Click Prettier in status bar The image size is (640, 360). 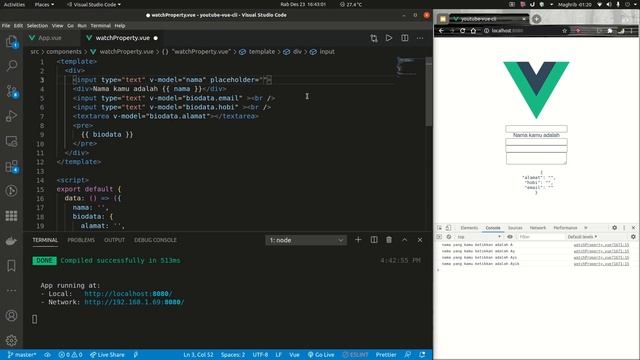pyautogui.click(x=386, y=355)
